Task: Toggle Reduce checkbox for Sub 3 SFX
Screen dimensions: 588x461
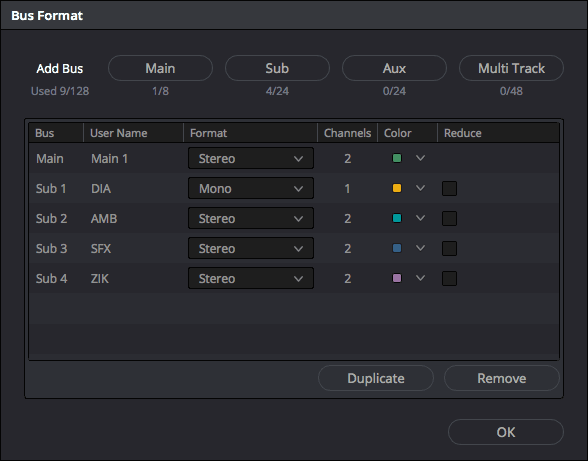Action: click(x=449, y=248)
